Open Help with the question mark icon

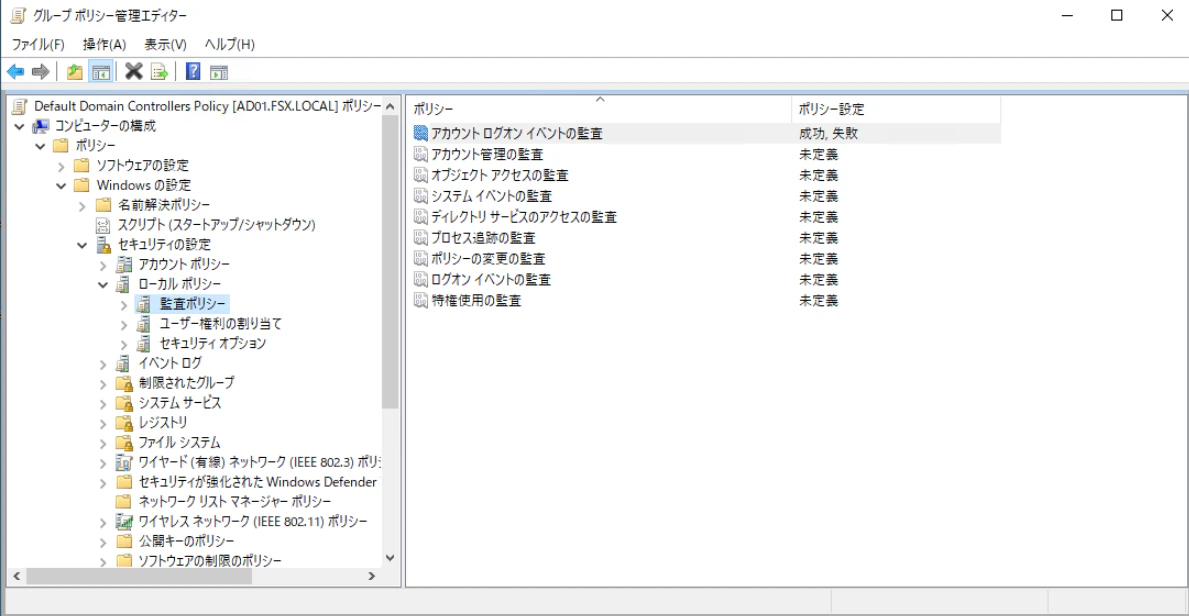(193, 72)
